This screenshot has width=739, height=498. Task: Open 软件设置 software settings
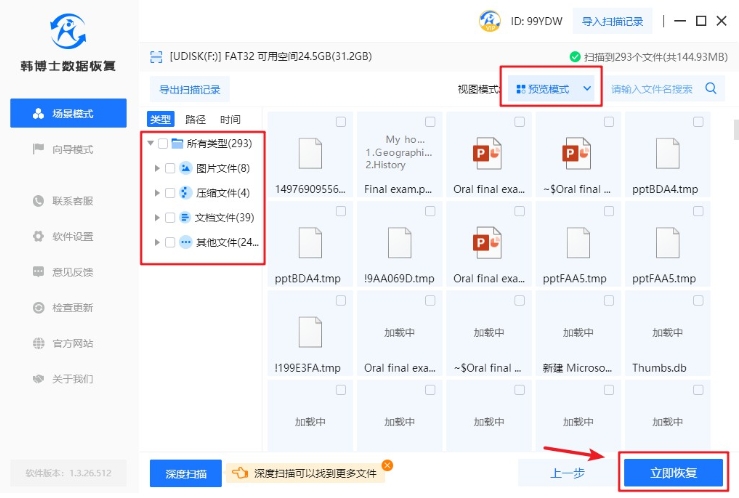tap(72, 237)
